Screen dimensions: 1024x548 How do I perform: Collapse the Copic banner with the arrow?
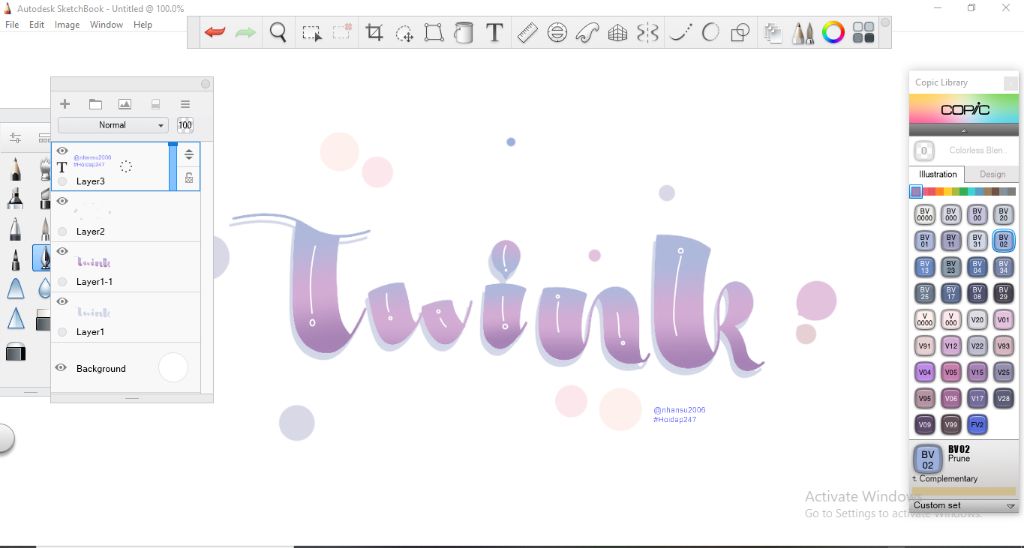[x=964, y=131]
